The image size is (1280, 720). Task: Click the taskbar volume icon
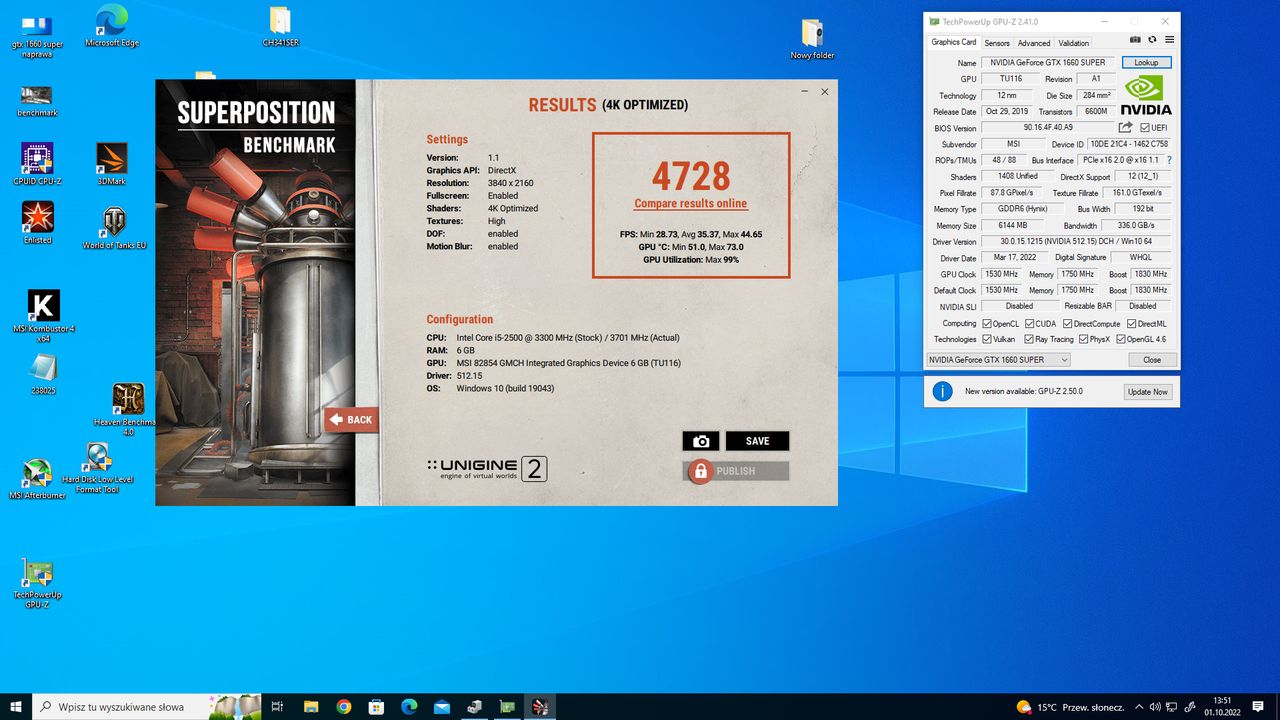click(x=1154, y=707)
